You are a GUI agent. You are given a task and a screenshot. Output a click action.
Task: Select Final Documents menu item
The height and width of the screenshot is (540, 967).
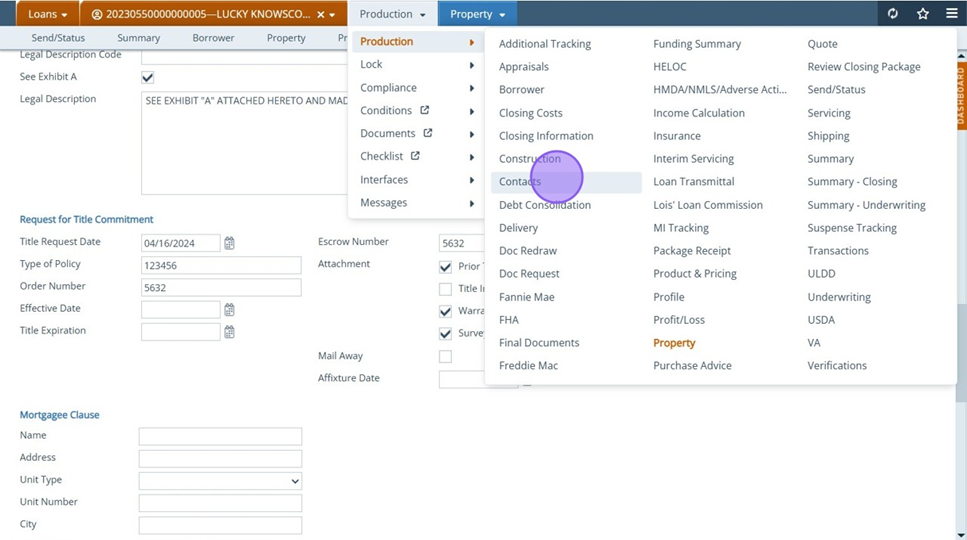[x=539, y=343]
